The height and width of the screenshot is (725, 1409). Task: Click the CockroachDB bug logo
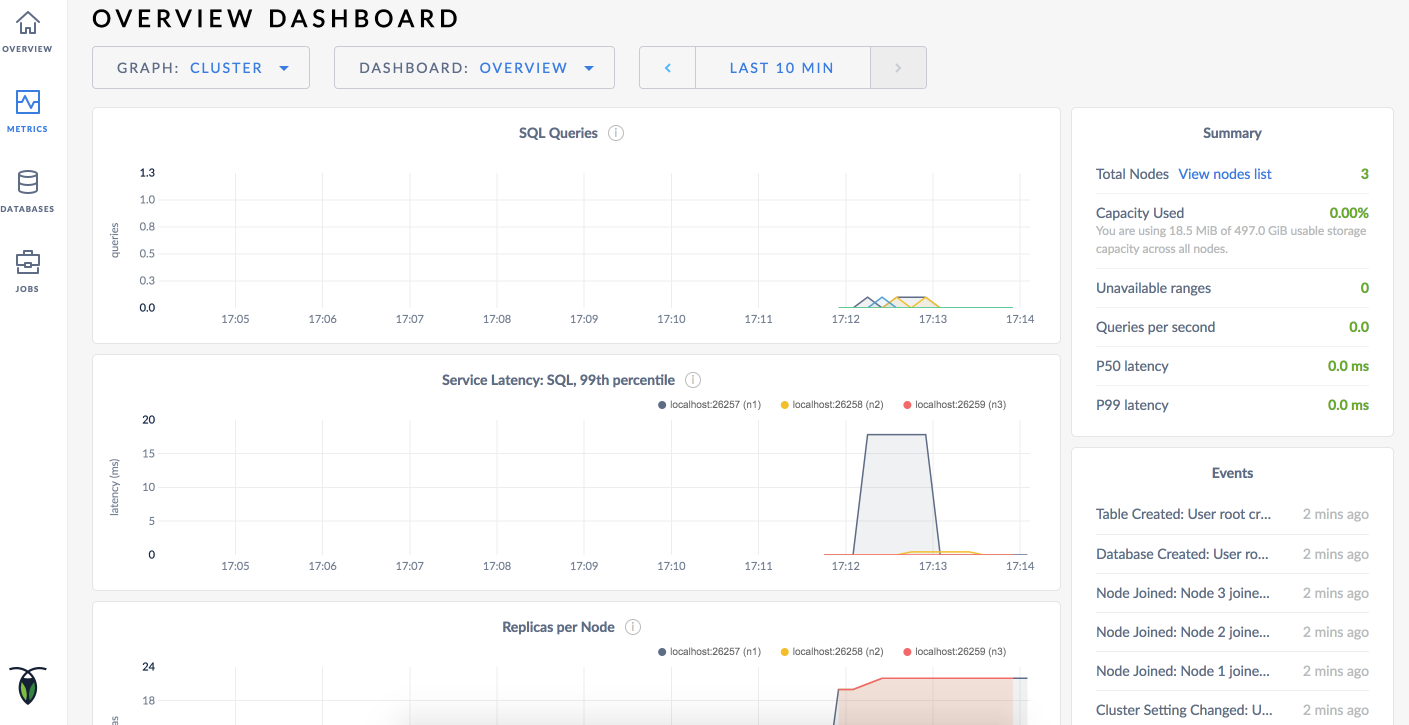[27, 686]
